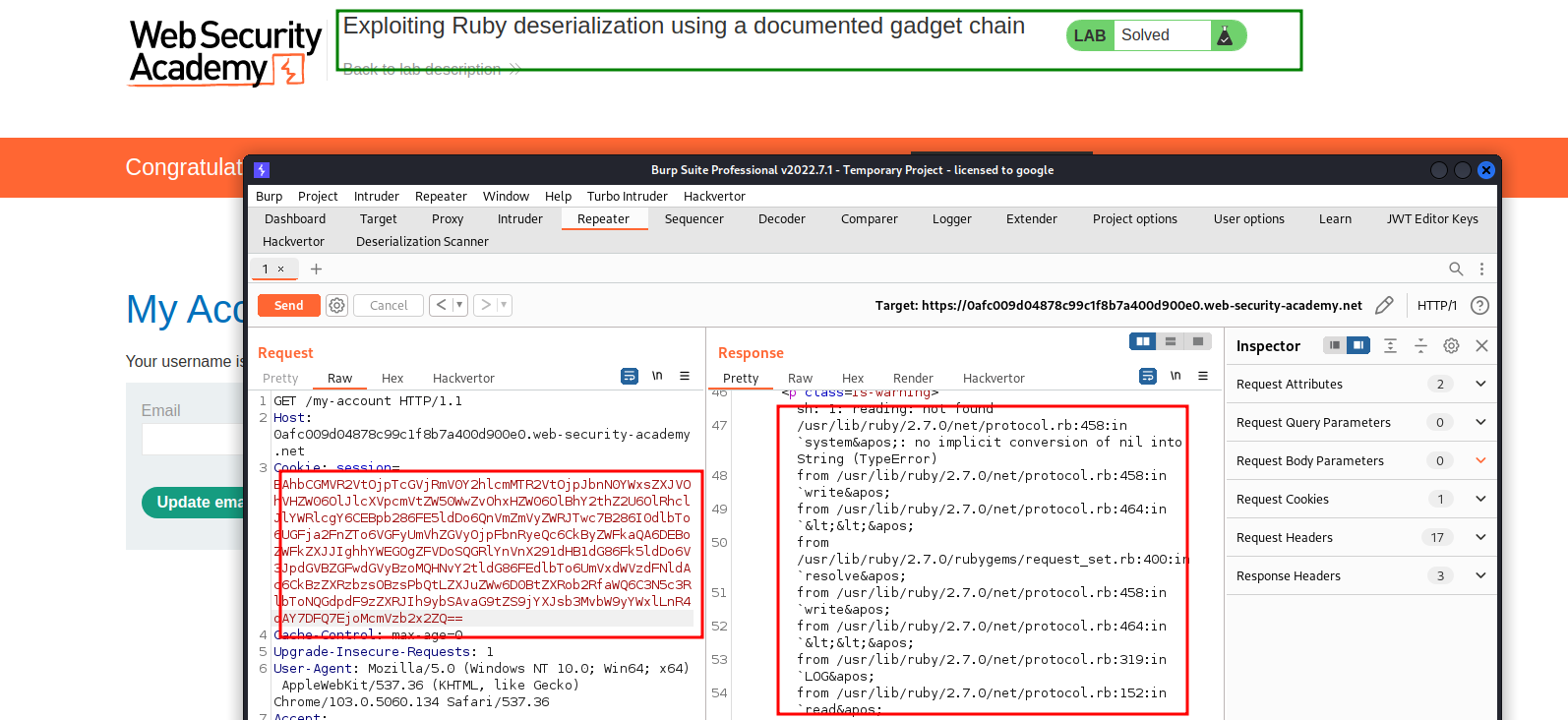Image resolution: width=1568 pixels, height=720 pixels.
Task: Open the Inspector settings gear
Action: [1451, 345]
